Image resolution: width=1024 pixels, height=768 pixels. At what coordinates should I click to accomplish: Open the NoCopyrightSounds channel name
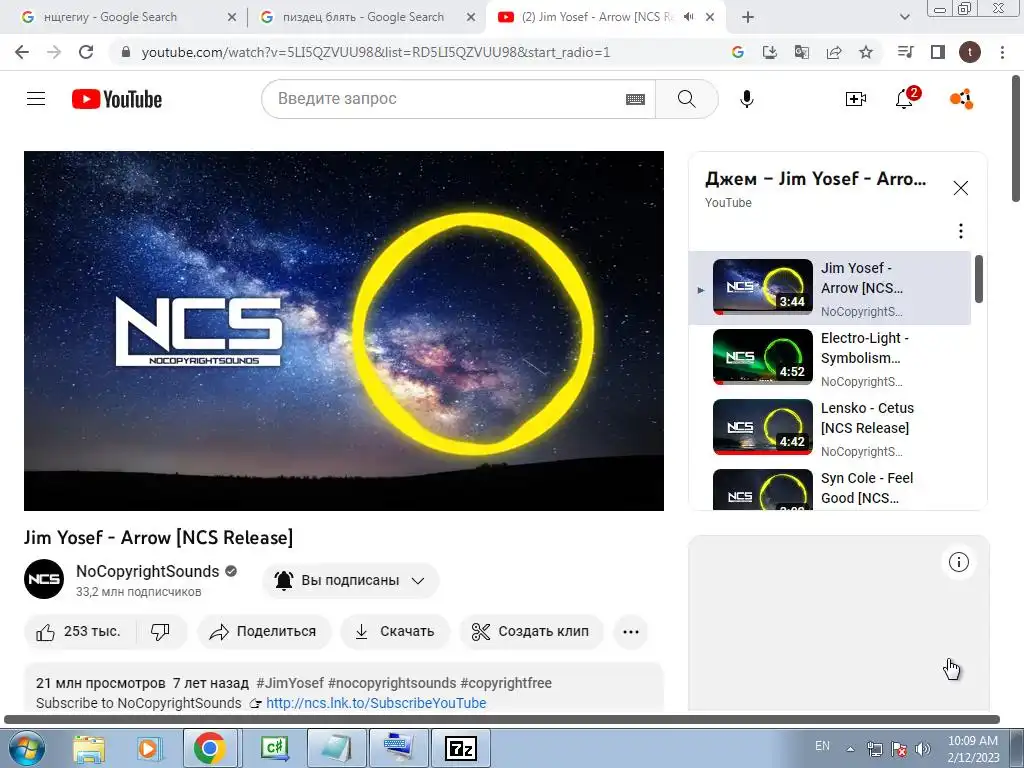click(148, 571)
